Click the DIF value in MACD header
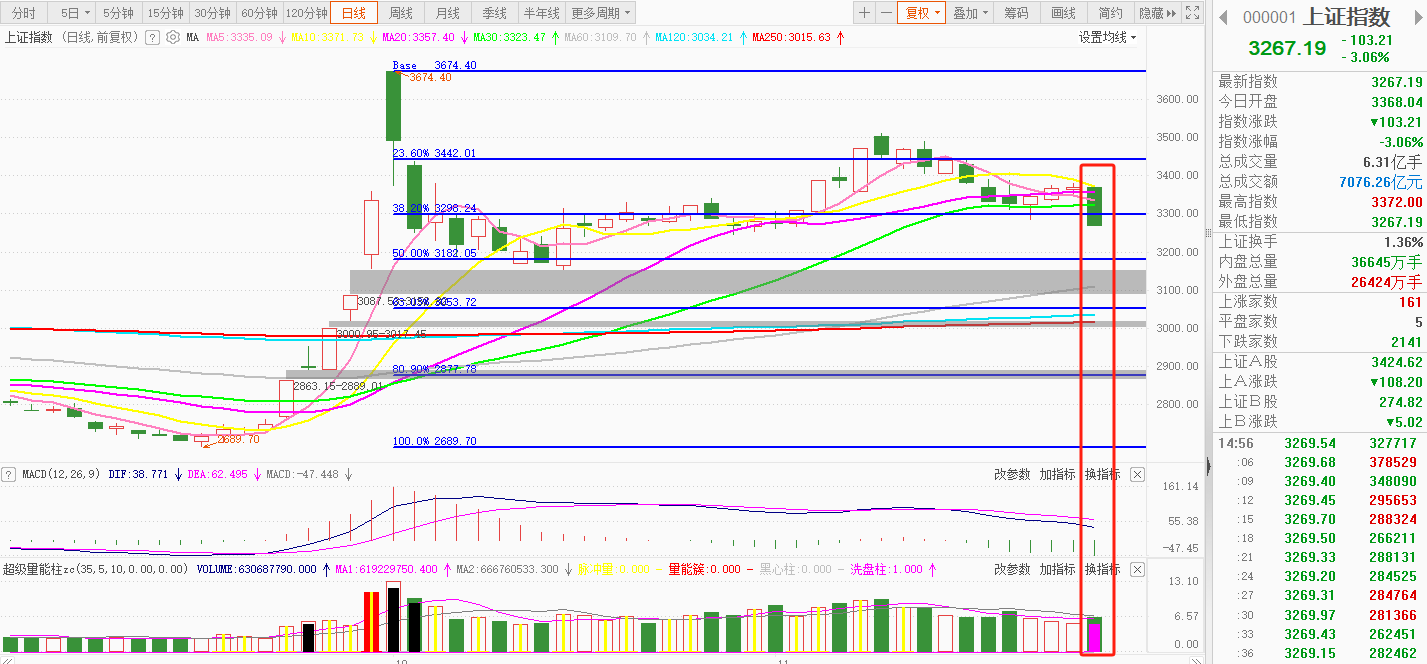1427x664 pixels. 137,474
